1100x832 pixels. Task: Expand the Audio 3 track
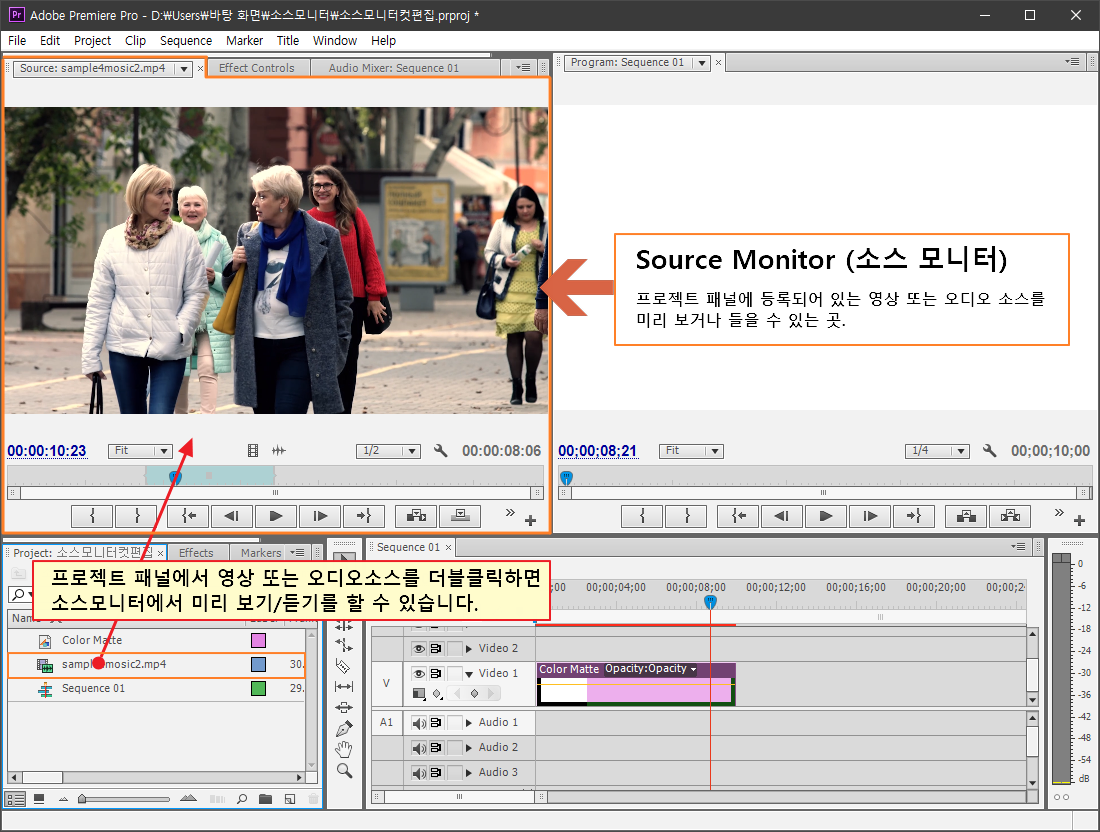click(469, 772)
